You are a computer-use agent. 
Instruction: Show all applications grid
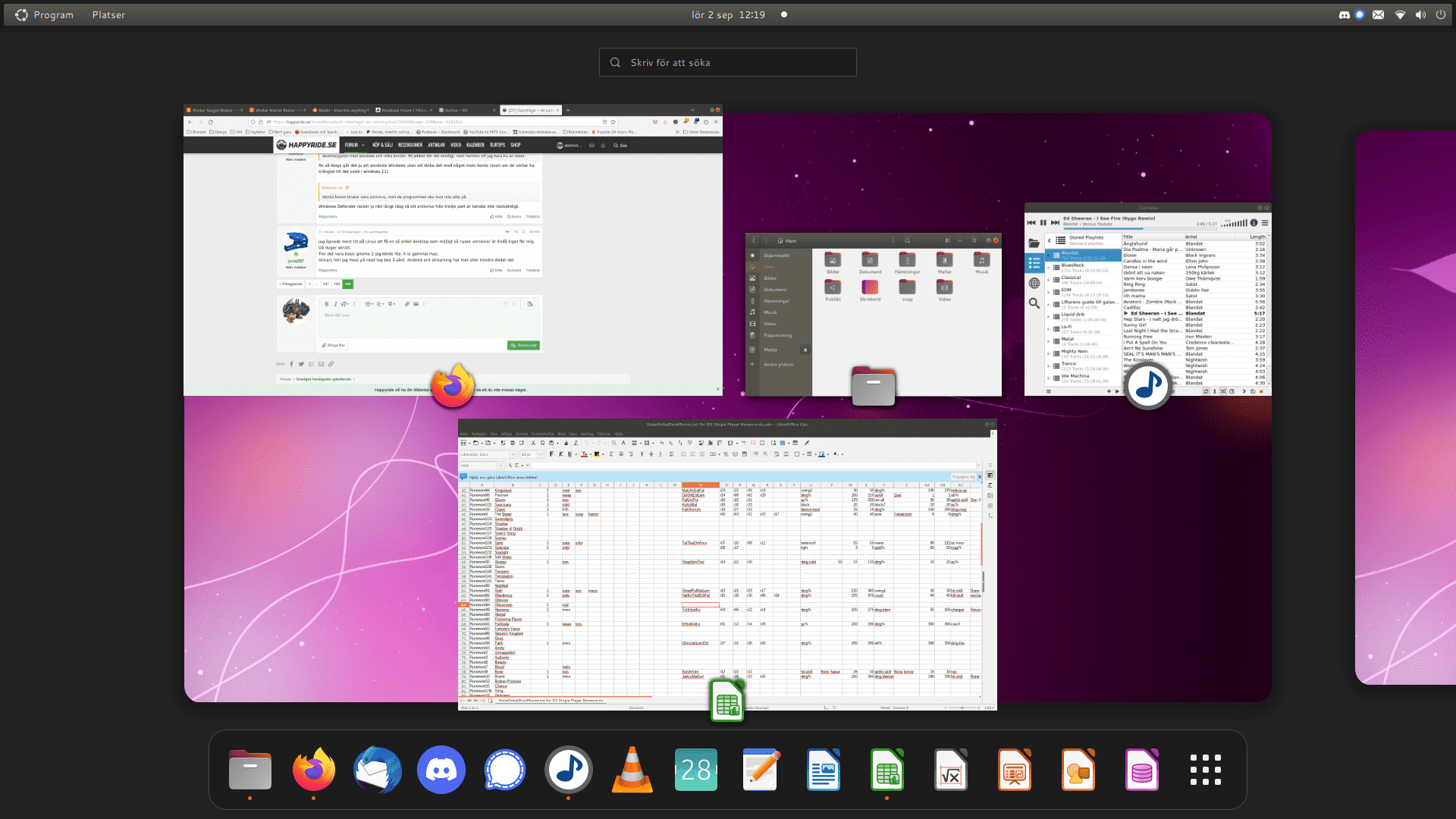tap(1206, 770)
